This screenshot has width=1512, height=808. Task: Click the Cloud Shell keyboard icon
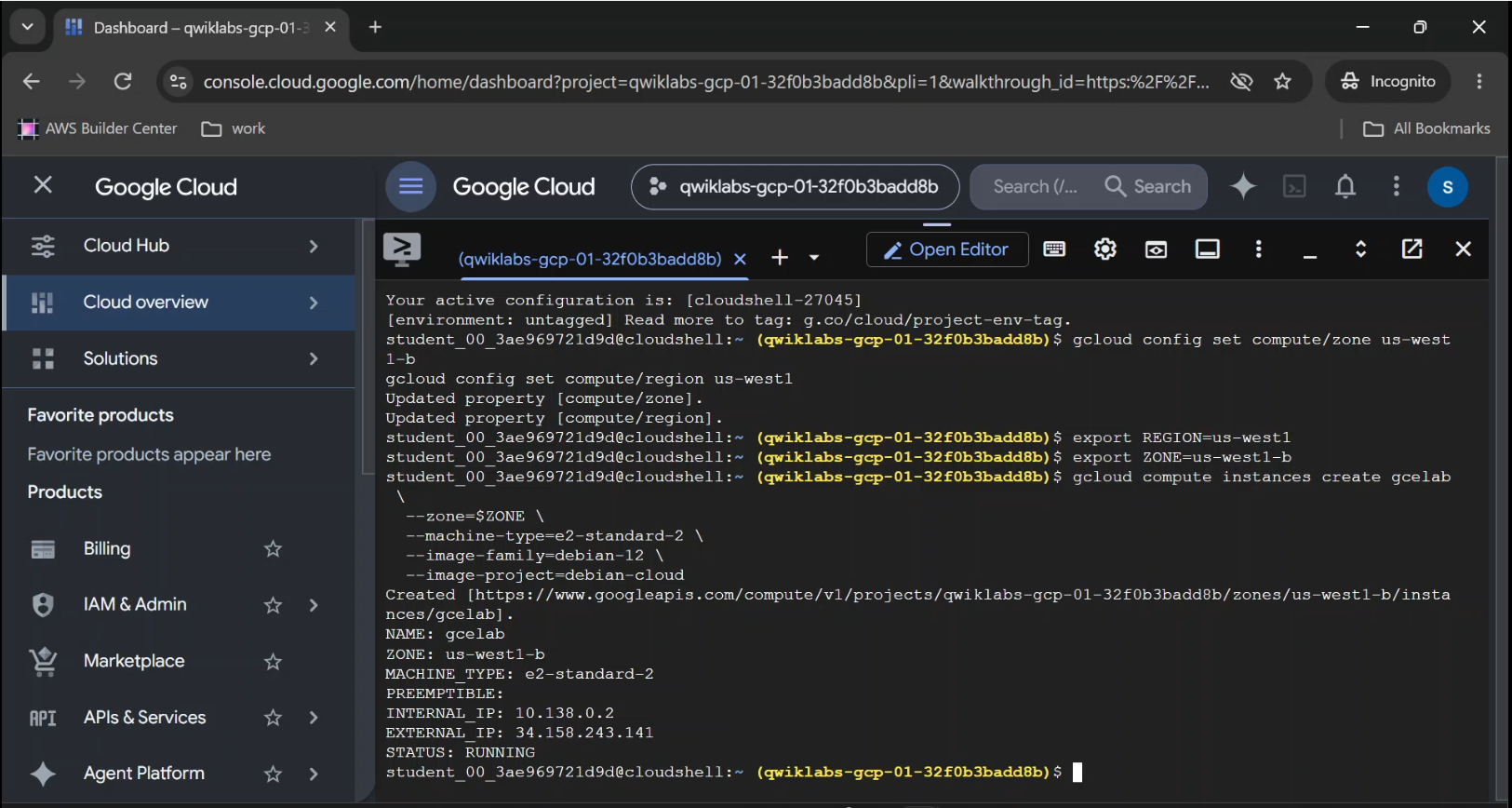pos(1054,249)
